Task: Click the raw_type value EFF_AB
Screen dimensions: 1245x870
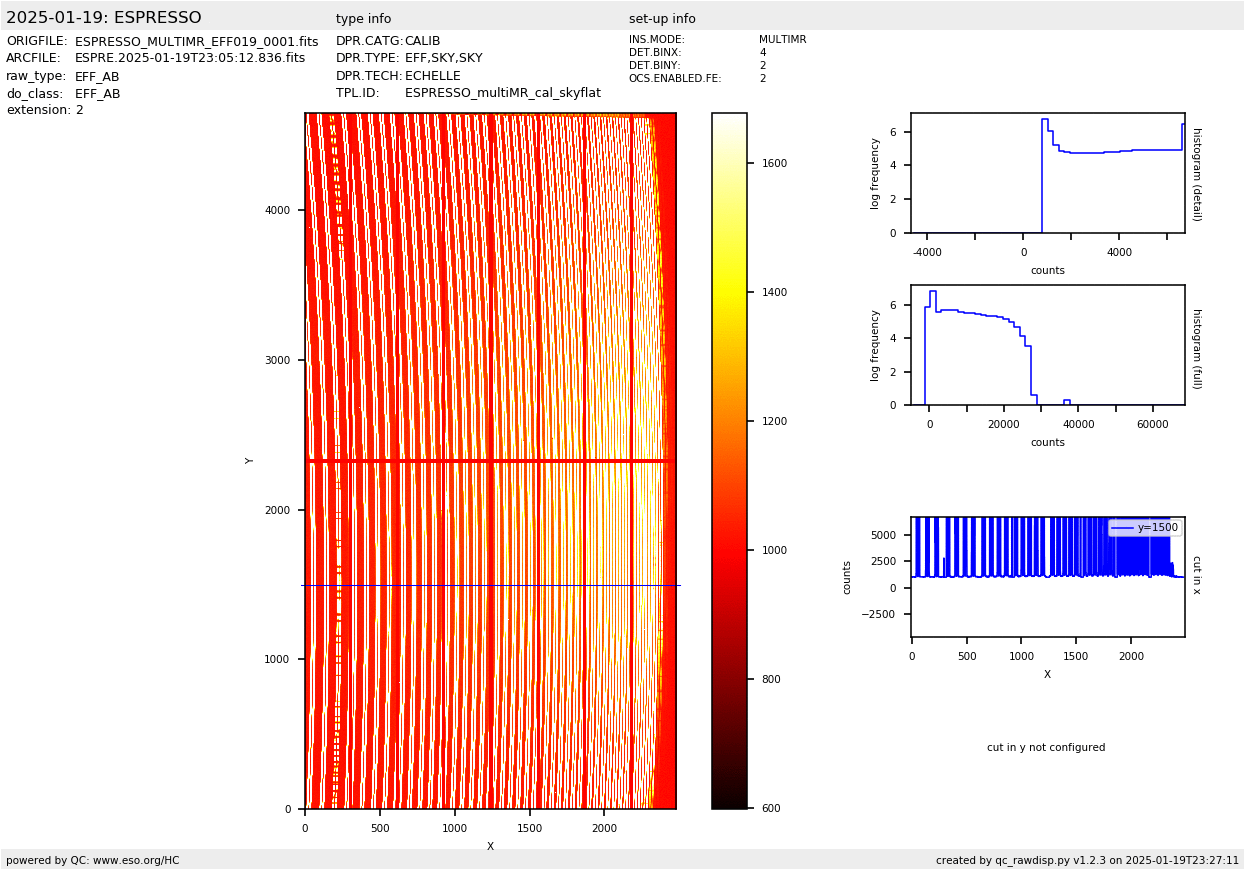Action: (97, 77)
